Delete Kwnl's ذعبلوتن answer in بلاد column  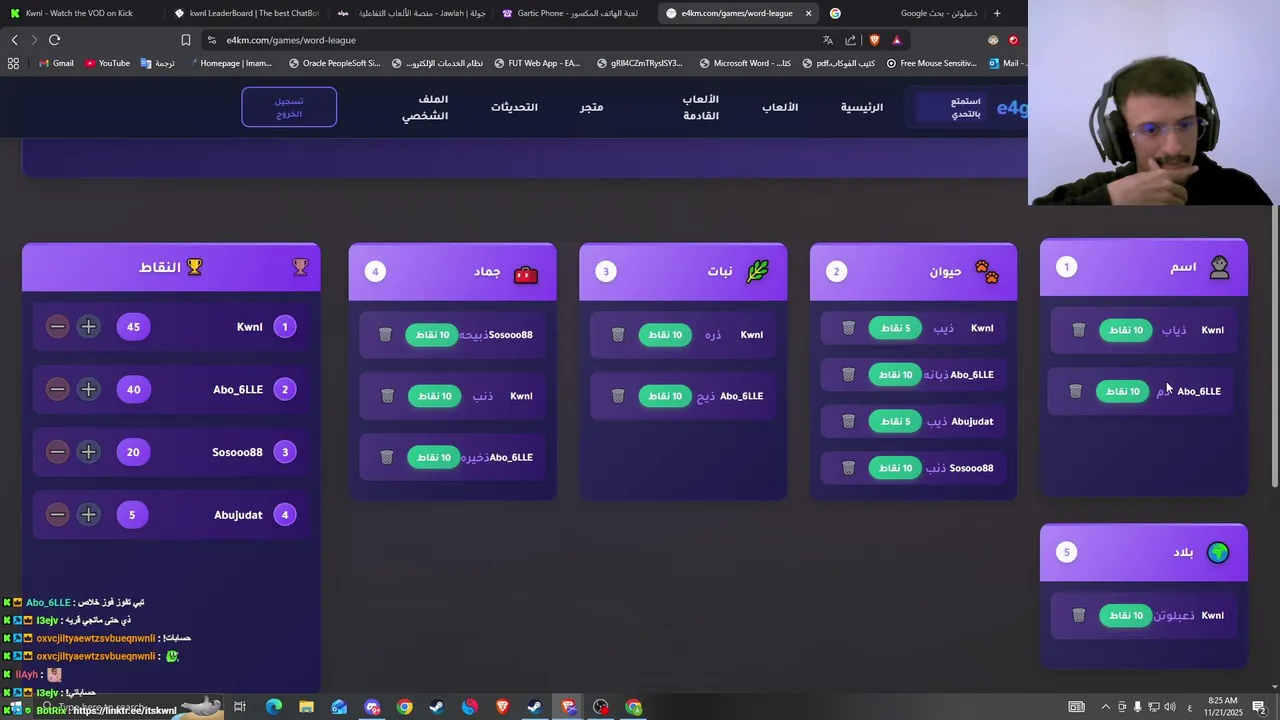coord(1078,615)
